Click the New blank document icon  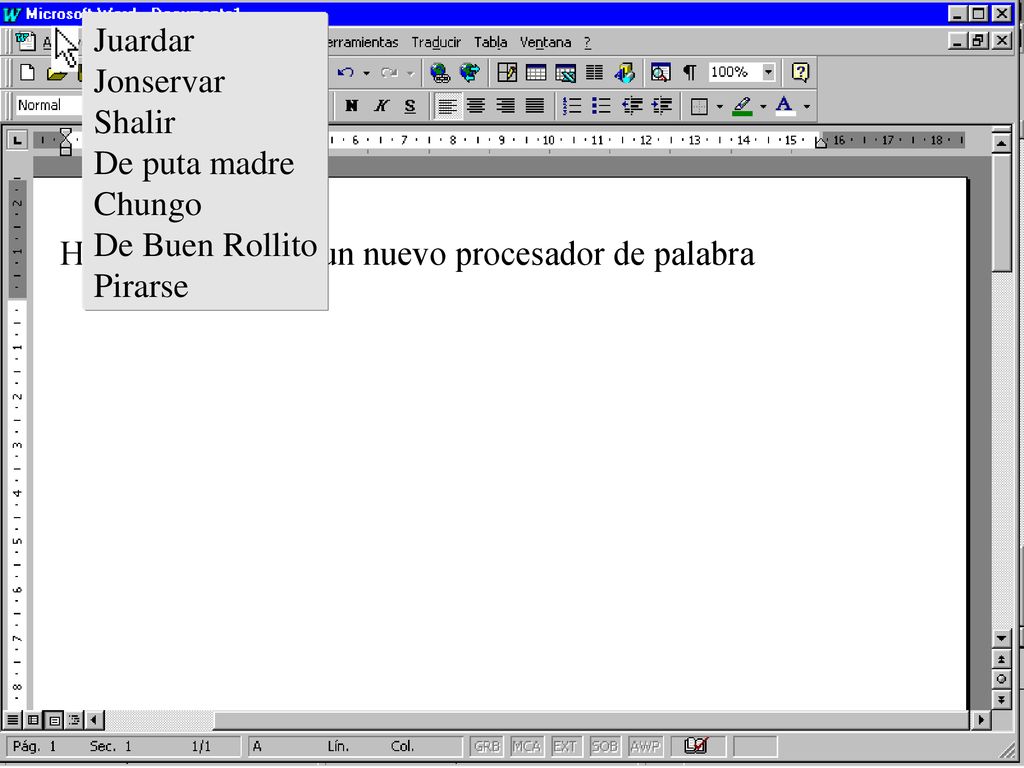[x=27, y=72]
